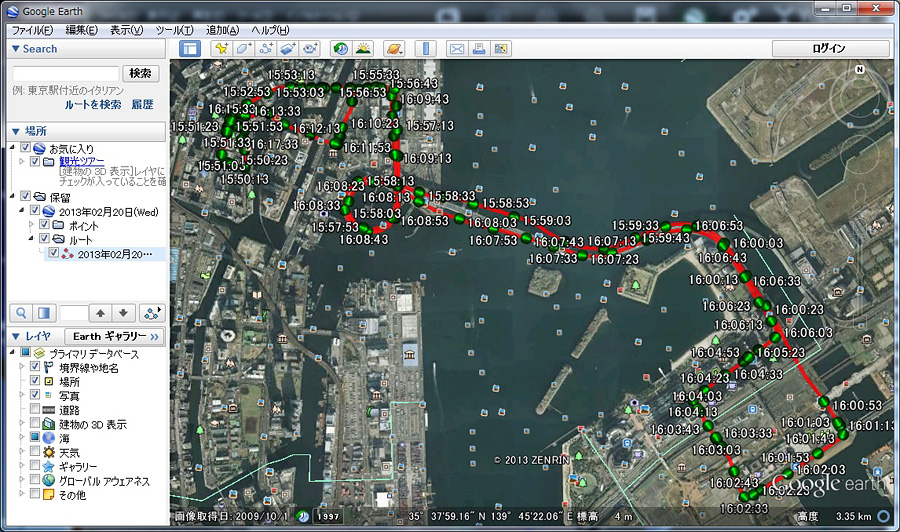Open the 表示(V) menu
The height and width of the screenshot is (532, 900).
click(126, 30)
